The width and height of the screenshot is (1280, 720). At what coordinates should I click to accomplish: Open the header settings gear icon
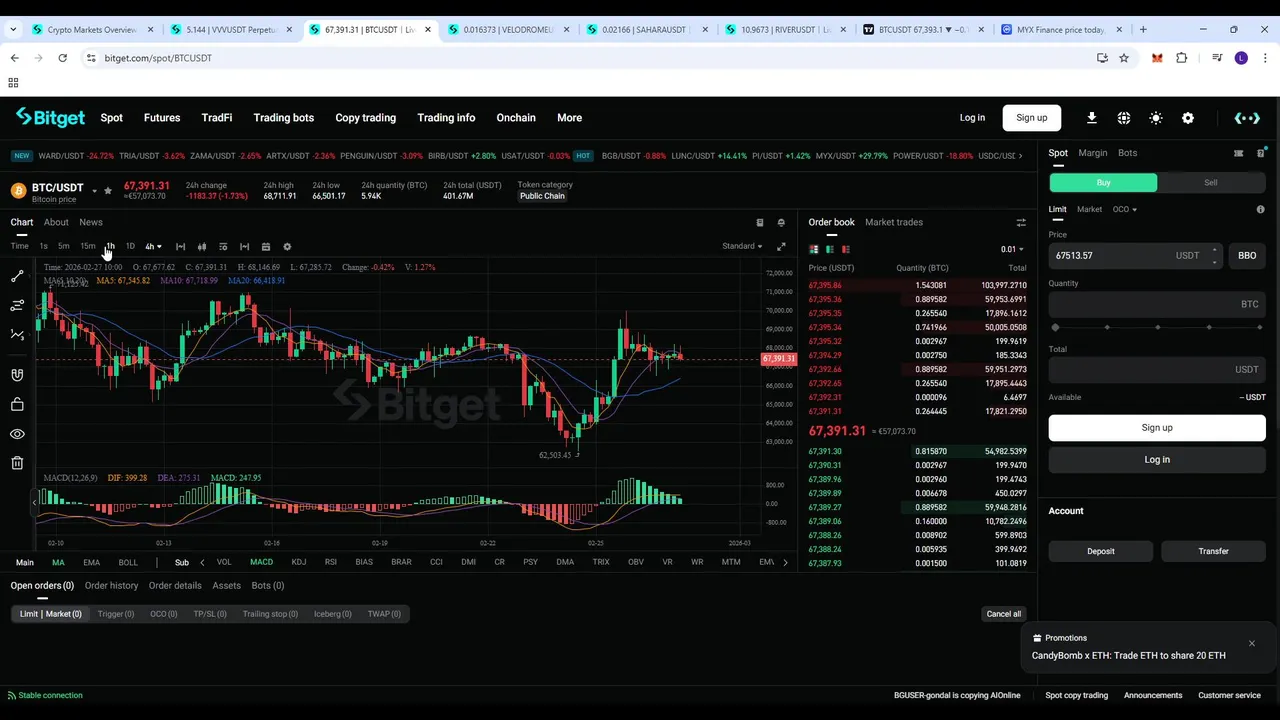click(x=1188, y=118)
